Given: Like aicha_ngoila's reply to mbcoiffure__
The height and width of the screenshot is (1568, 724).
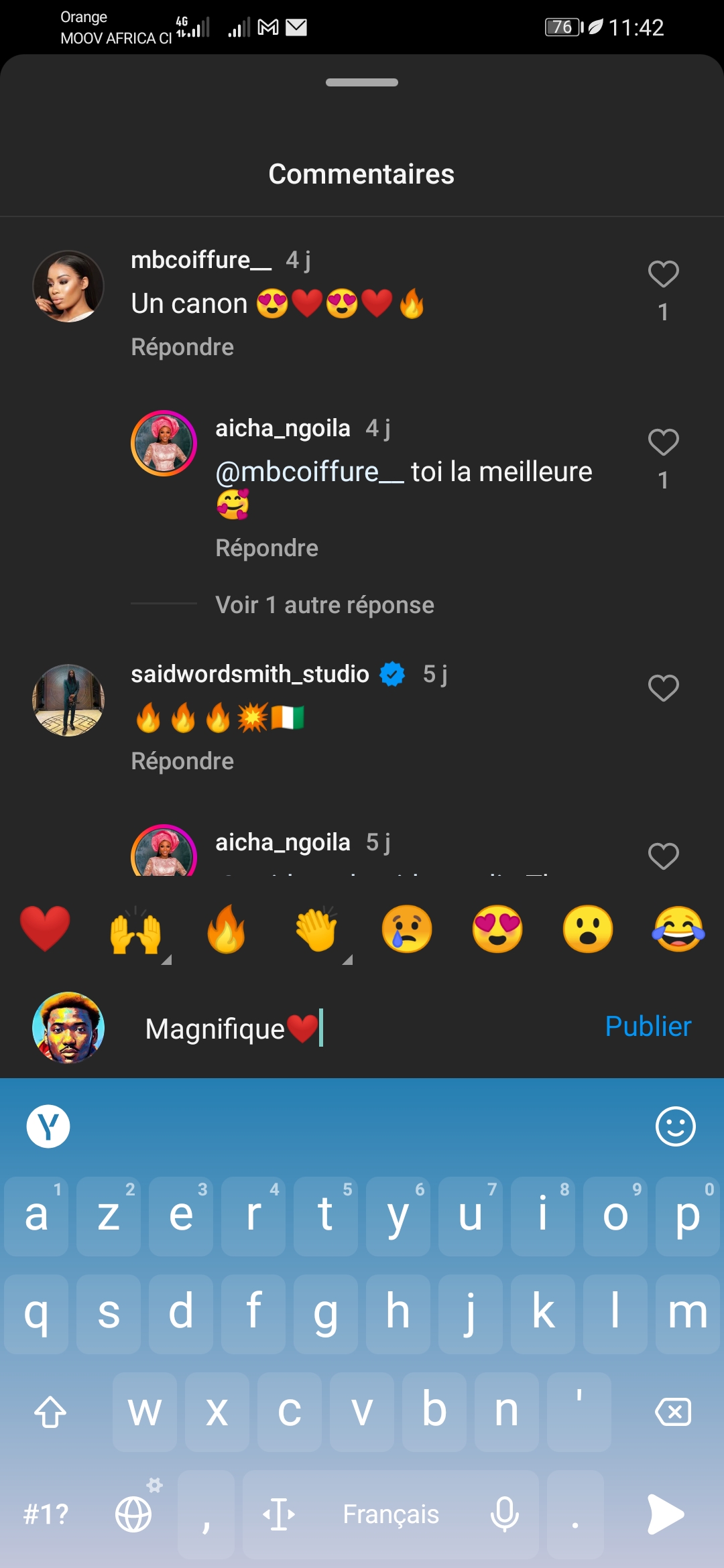Looking at the screenshot, I should pyautogui.click(x=663, y=442).
